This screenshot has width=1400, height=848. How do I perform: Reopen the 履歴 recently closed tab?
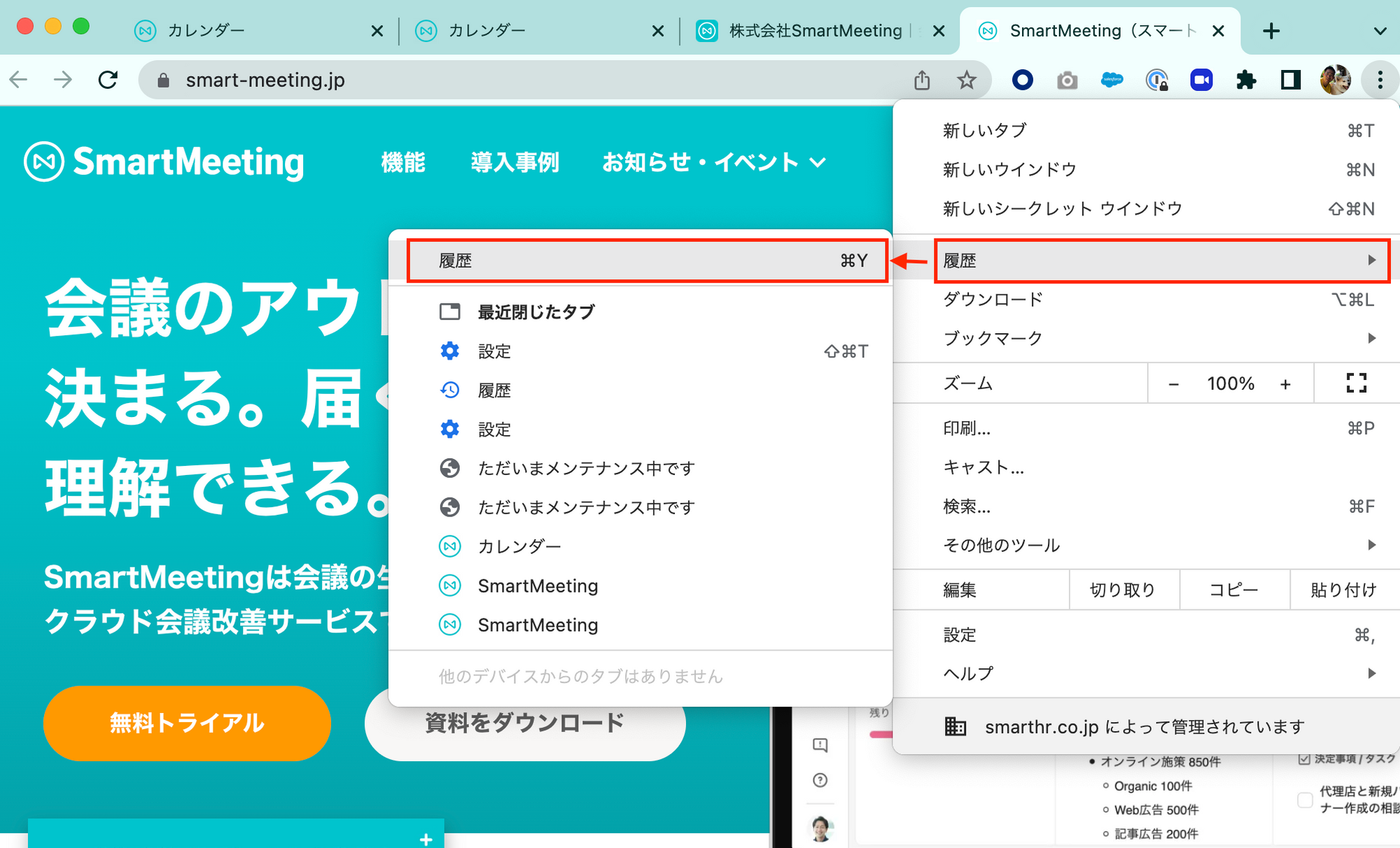point(640,390)
